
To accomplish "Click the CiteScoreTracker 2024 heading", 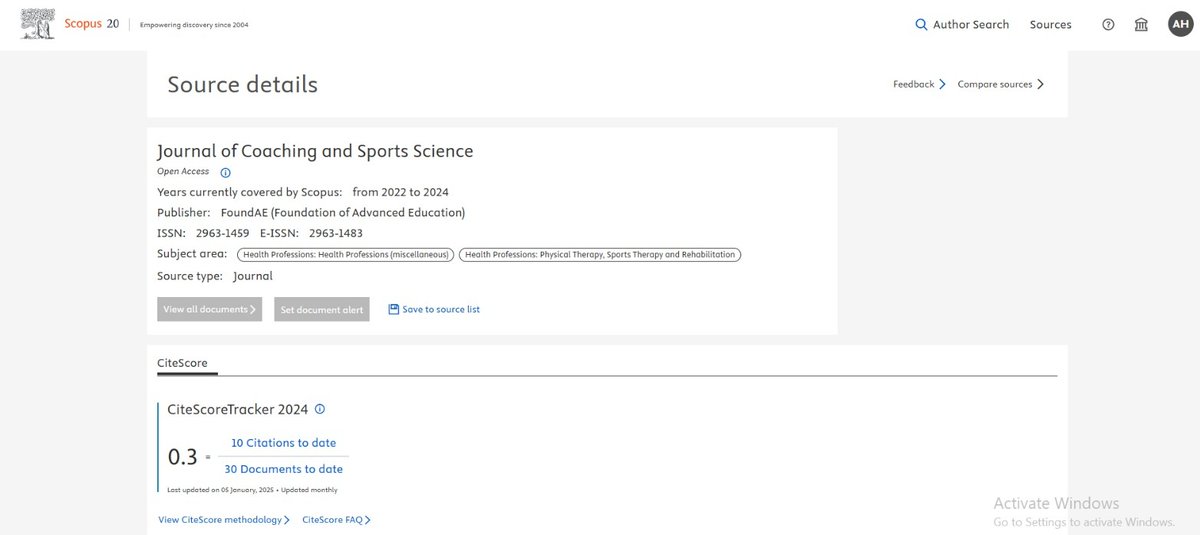I will (238, 409).
